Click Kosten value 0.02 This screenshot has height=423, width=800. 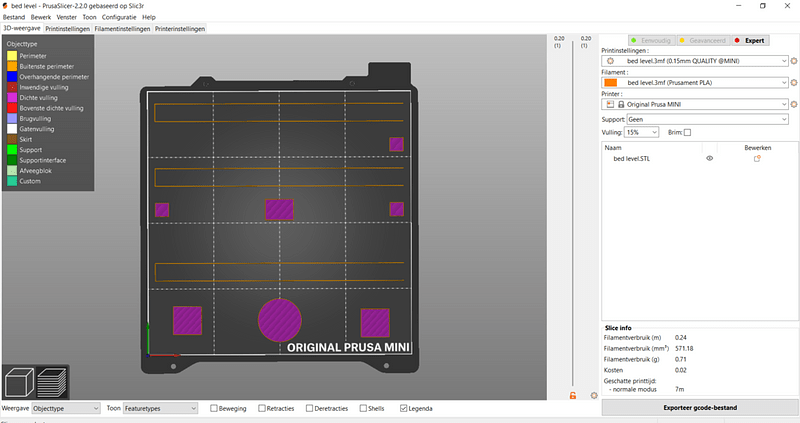click(681, 370)
